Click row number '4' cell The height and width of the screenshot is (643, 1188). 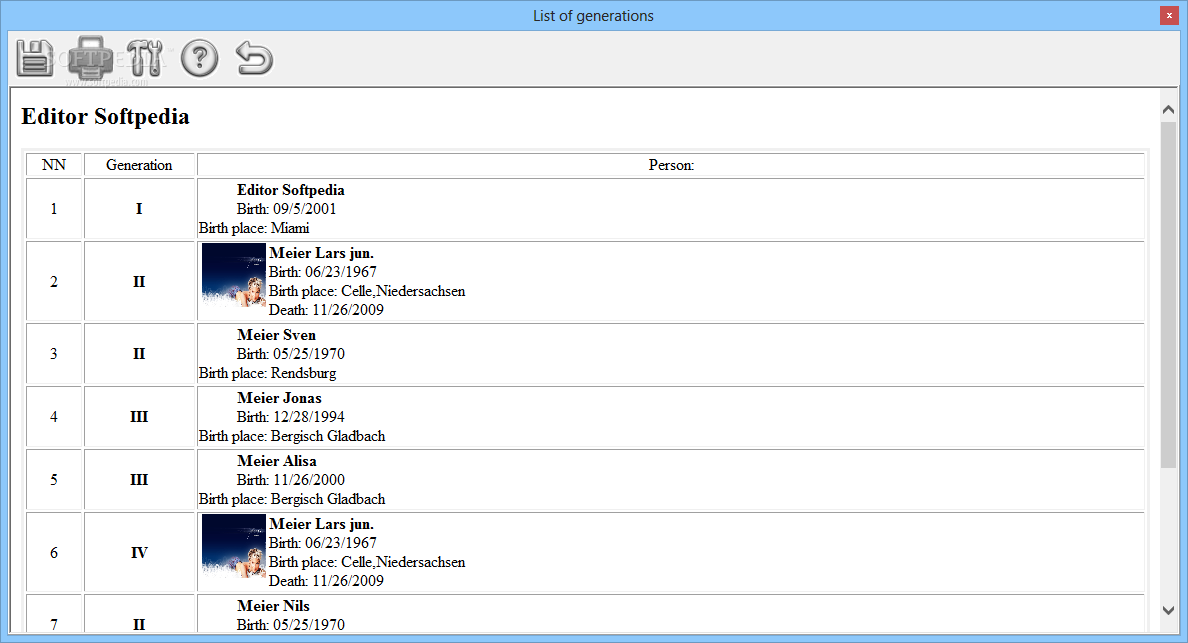54,417
